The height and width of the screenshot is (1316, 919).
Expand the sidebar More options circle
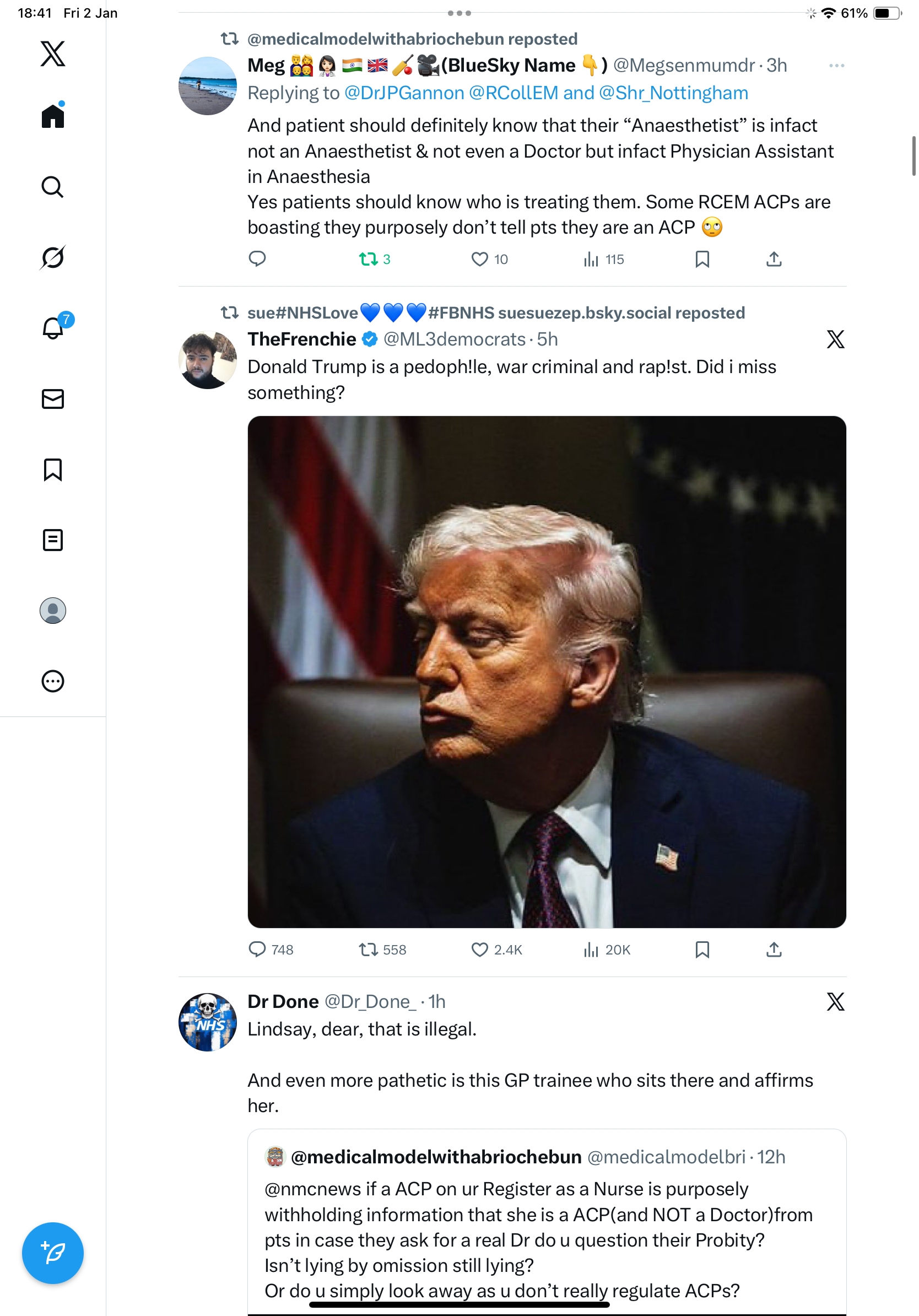pyautogui.click(x=53, y=681)
